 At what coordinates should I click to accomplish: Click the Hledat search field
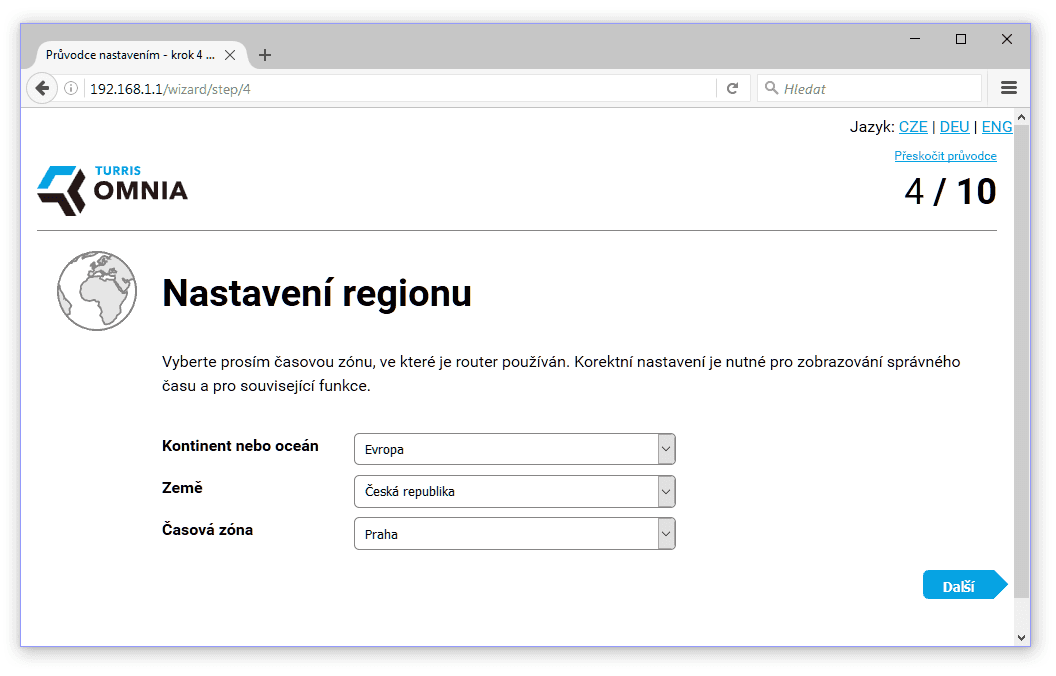coord(869,88)
